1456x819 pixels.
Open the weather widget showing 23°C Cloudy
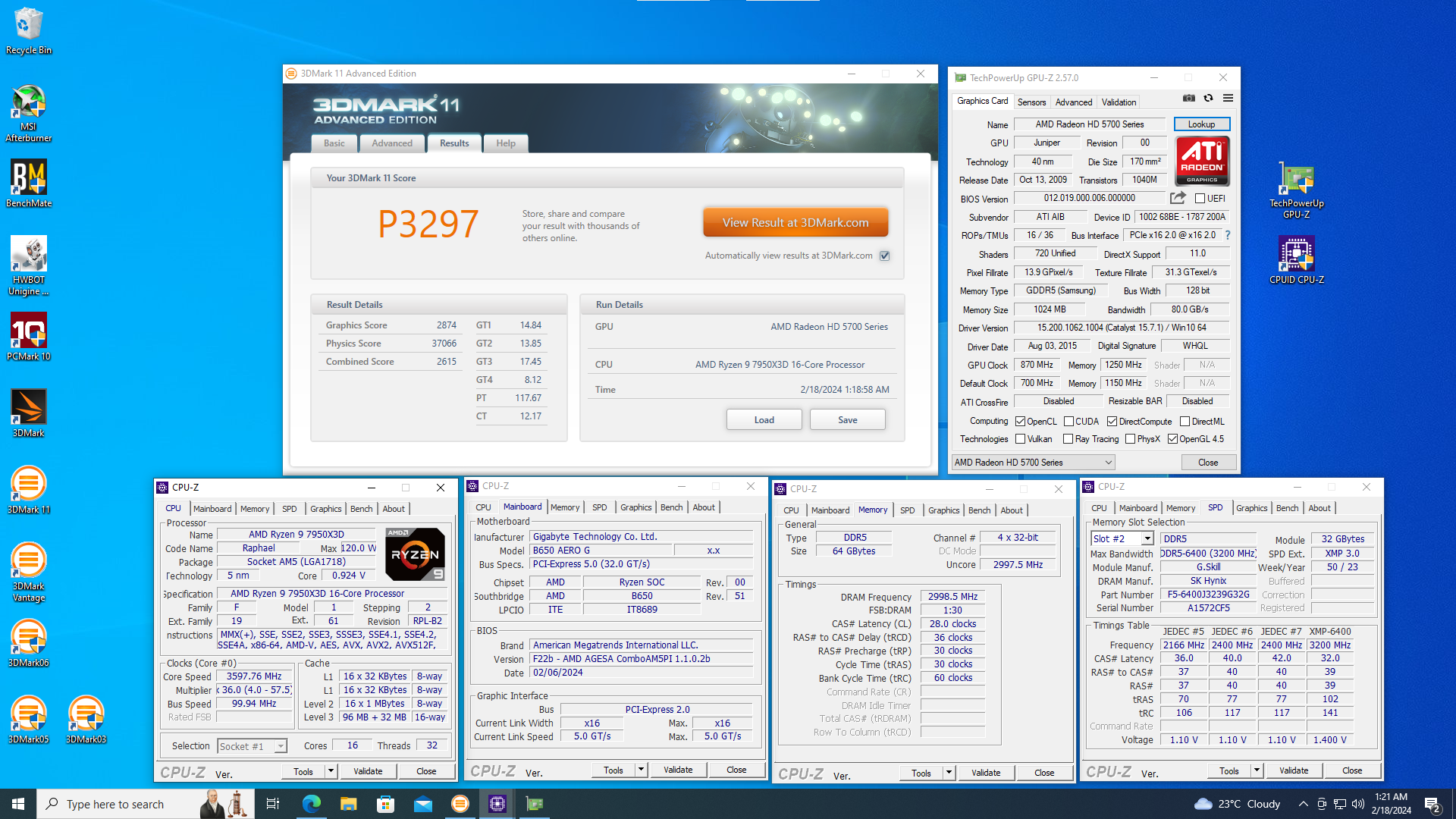click(1238, 804)
